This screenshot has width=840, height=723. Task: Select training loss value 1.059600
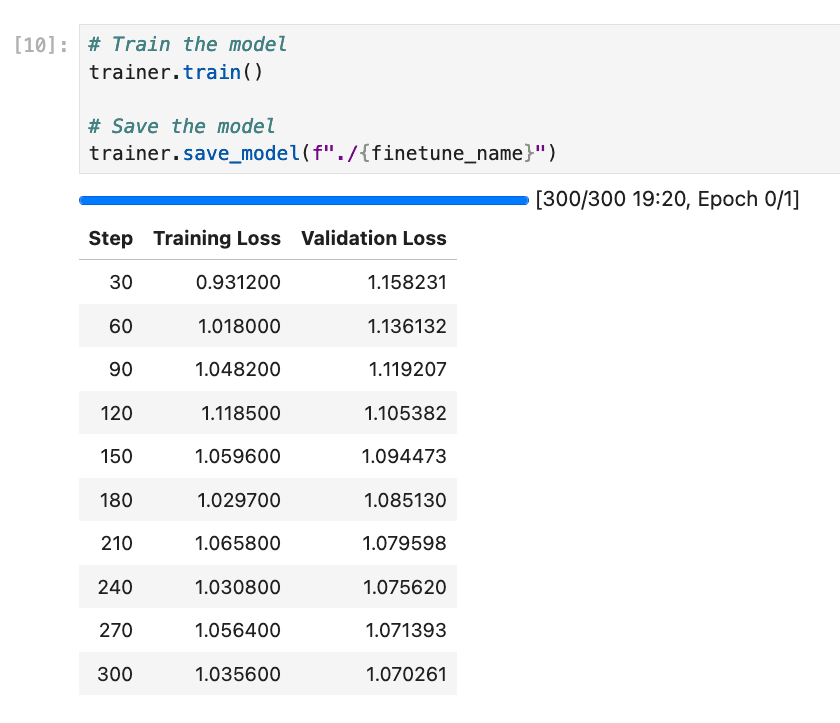coord(238,456)
